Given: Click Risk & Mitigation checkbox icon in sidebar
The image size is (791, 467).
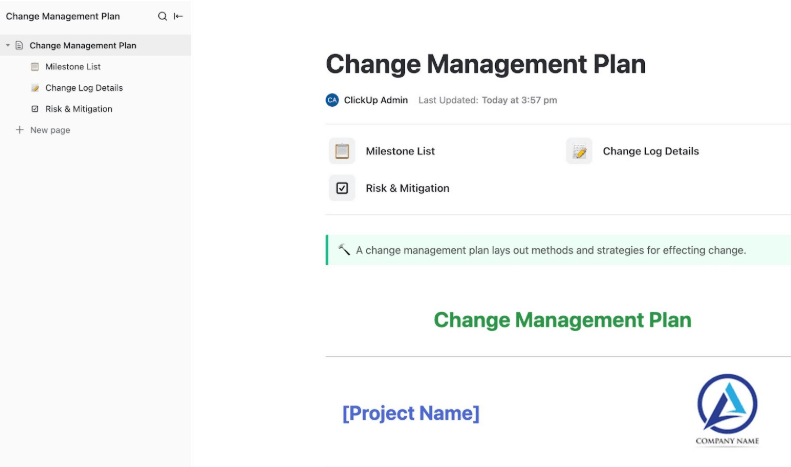Looking at the screenshot, I should click(35, 109).
